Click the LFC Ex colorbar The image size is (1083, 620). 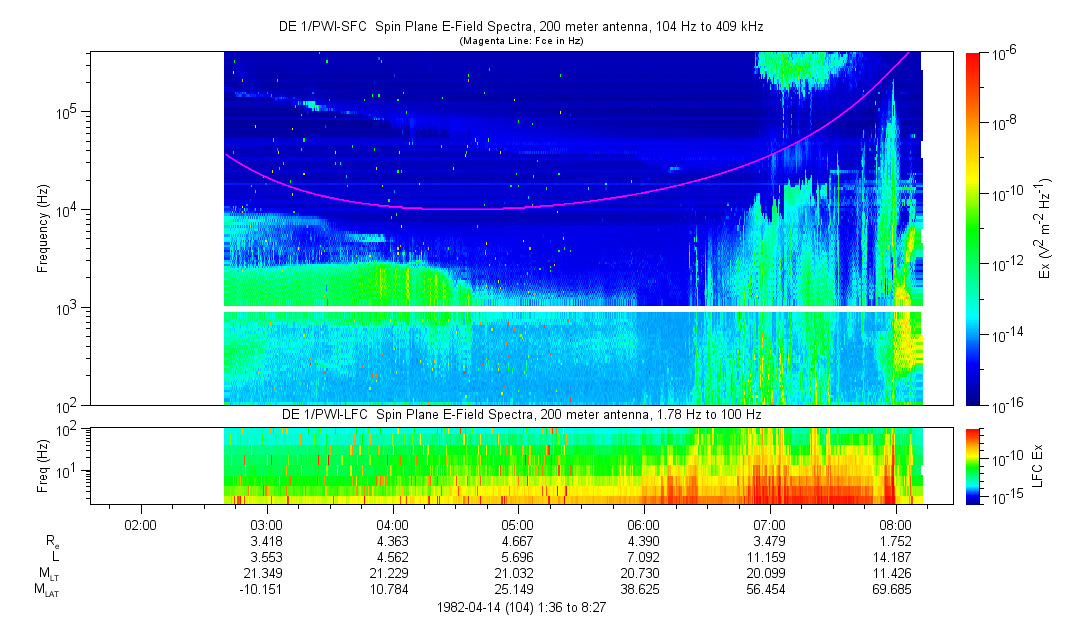973,466
